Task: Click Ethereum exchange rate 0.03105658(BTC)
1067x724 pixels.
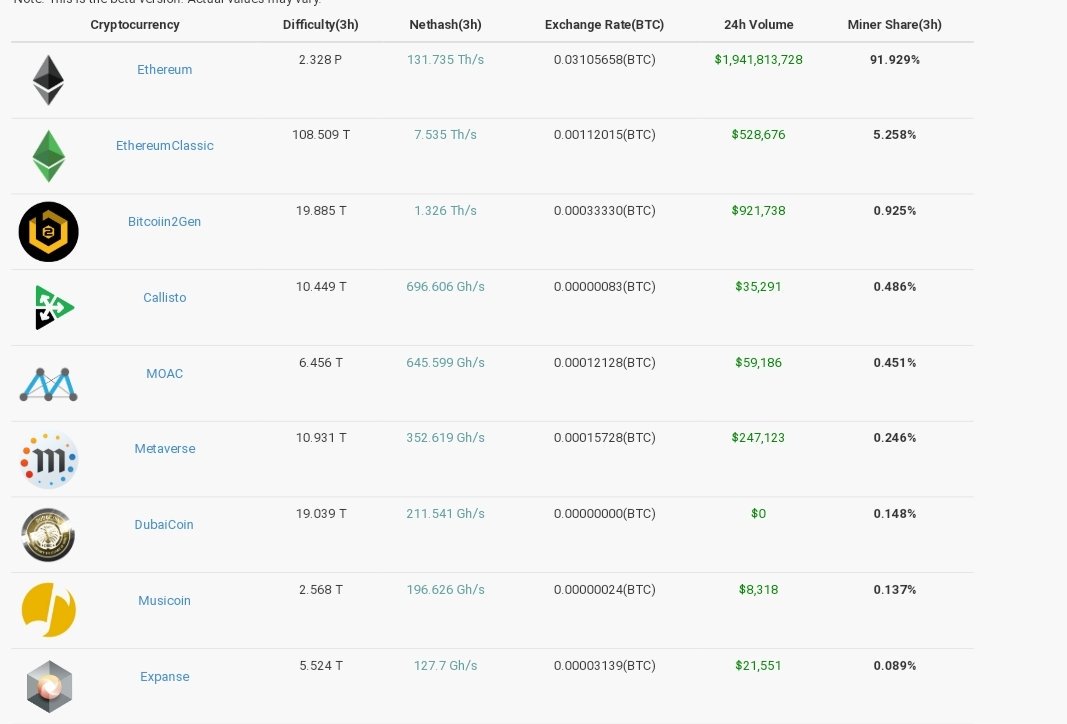Action: pos(605,60)
